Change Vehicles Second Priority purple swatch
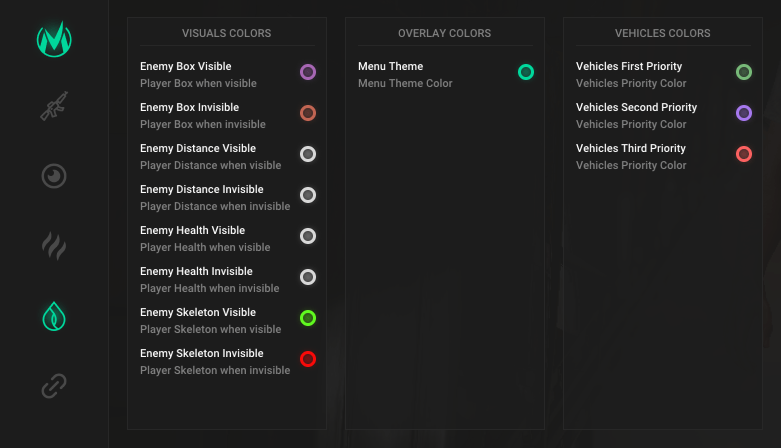 click(x=744, y=113)
